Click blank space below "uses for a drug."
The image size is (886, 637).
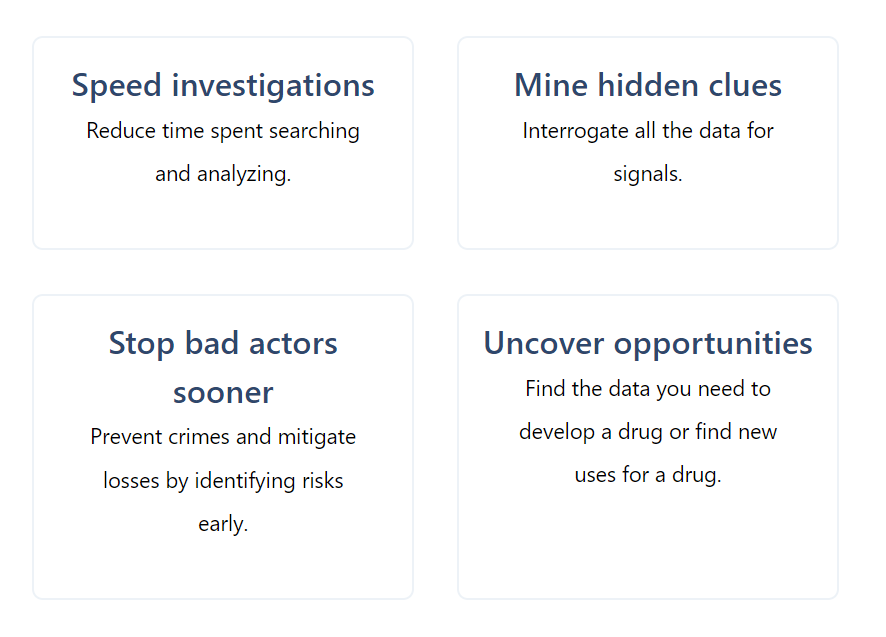click(x=648, y=540)
